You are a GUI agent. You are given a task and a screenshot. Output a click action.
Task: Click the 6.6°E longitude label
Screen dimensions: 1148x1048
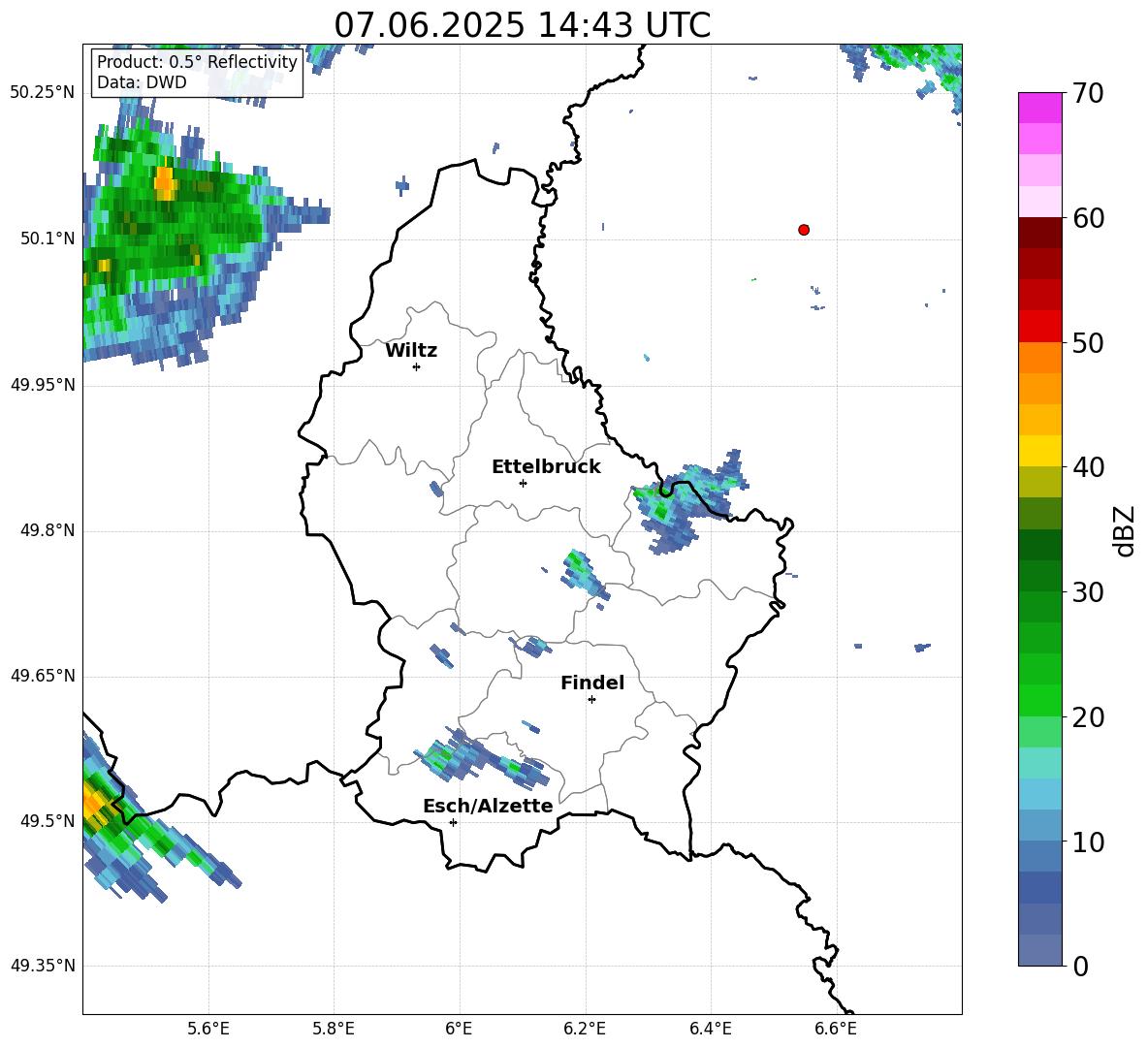click(x=836, y=1029)
